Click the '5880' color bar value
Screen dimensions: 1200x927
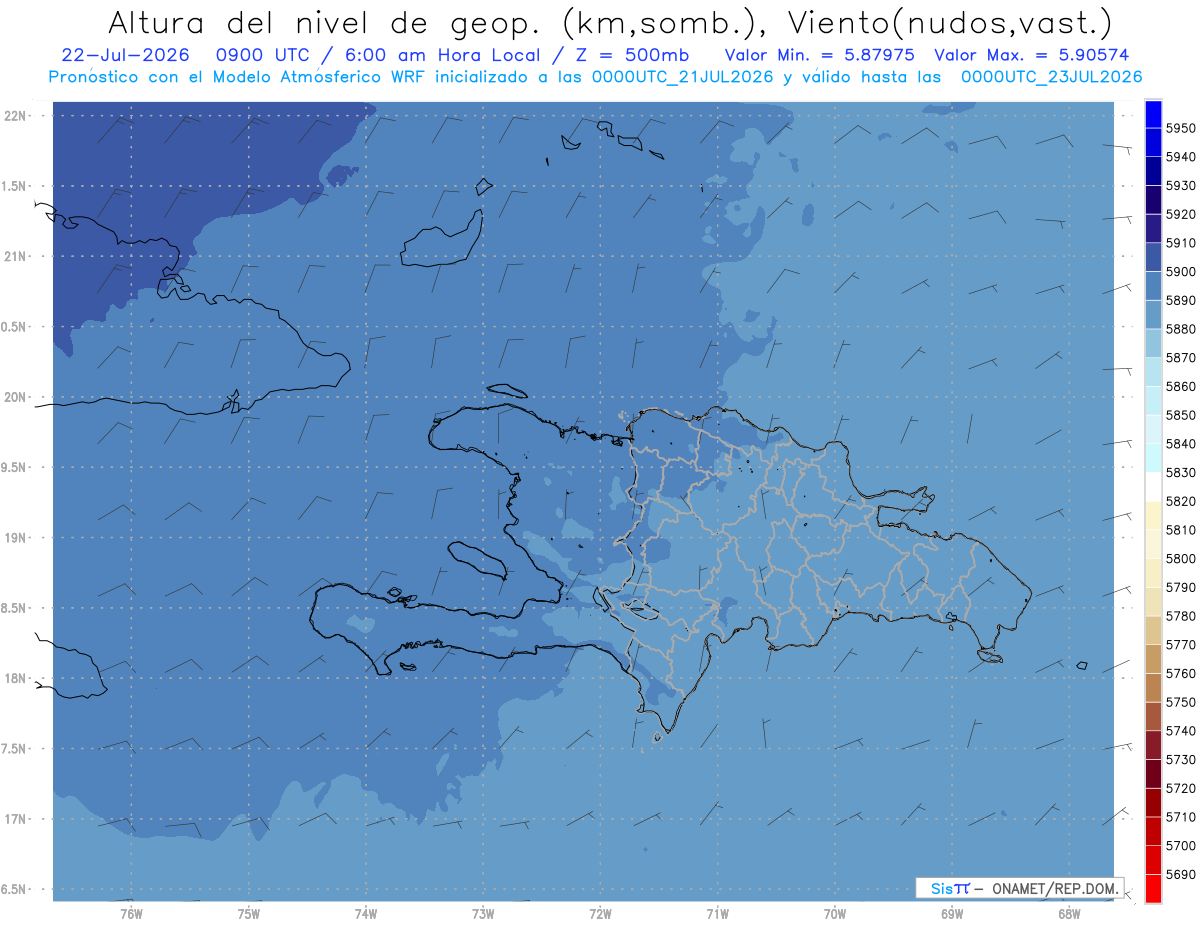[x=1180, y=329]
